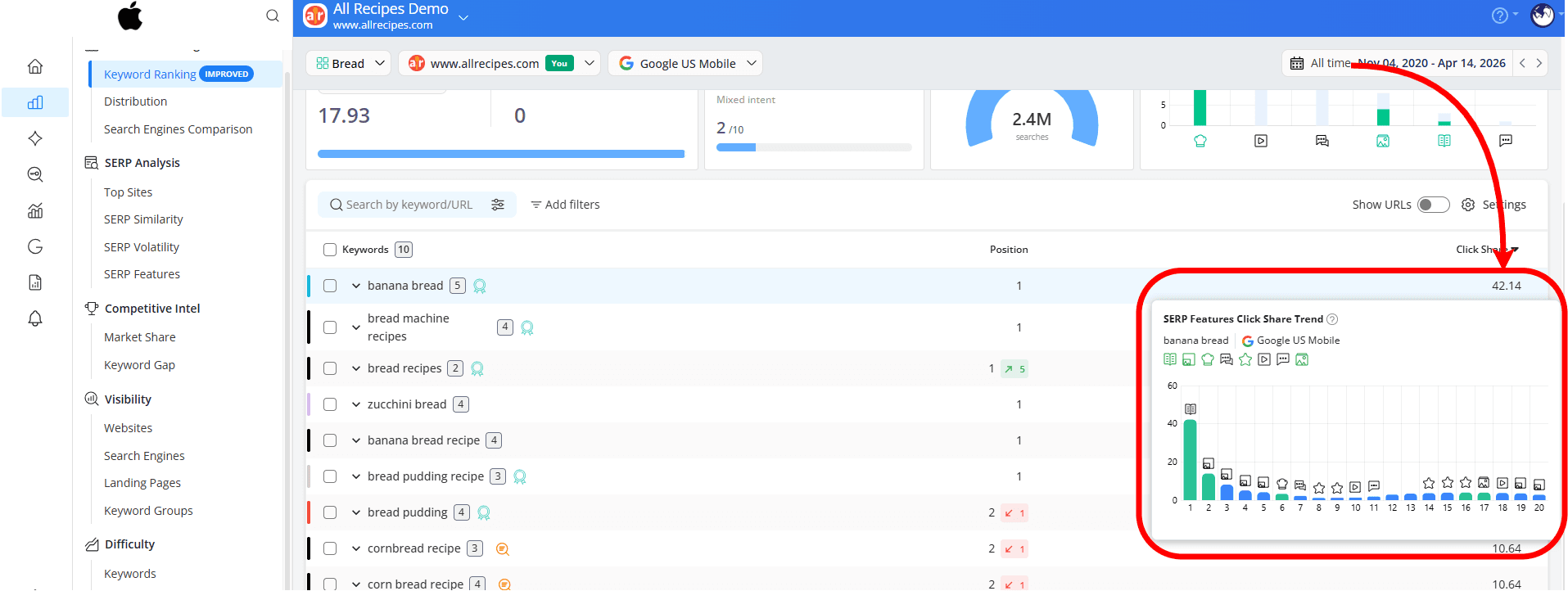Viewport: 1568px width, 591px height.
Task: Expand the All Recipes Demo project chevron
Action: coord(463,17)
